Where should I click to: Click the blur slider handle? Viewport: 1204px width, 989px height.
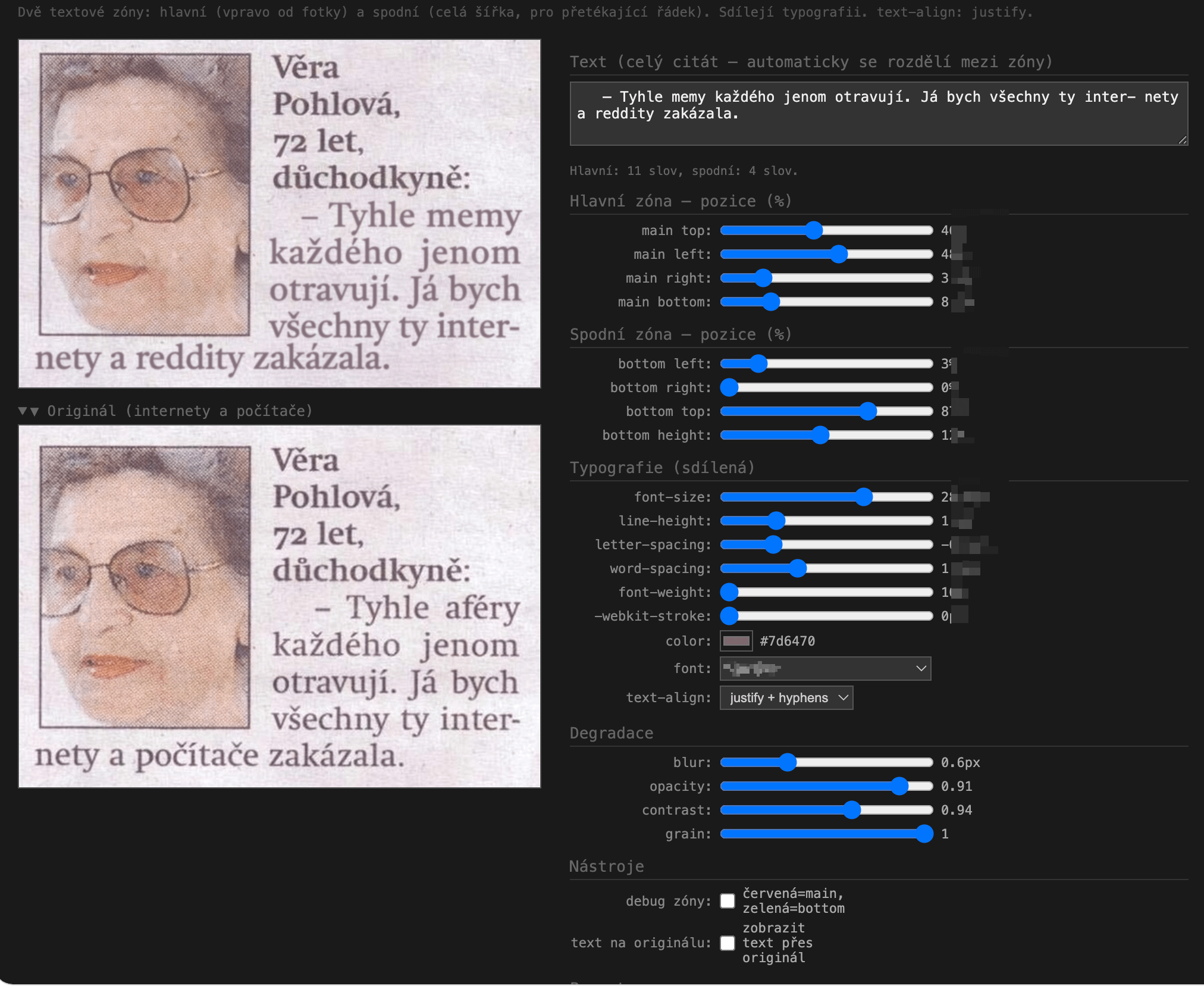787,762
